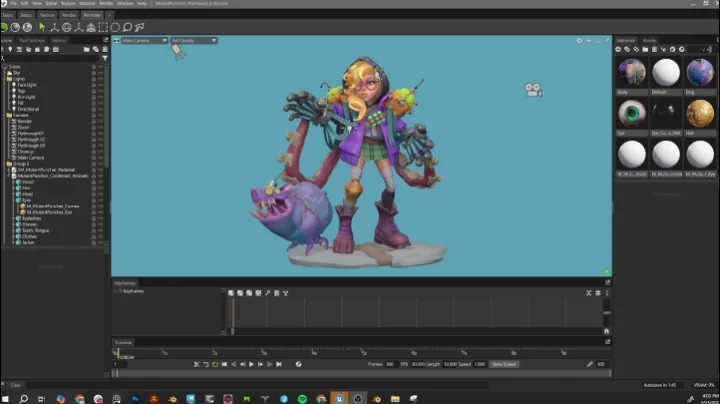Click the viewport settings gear icon
Viewport: 720px width, 404px height.
tap(579, 41)
